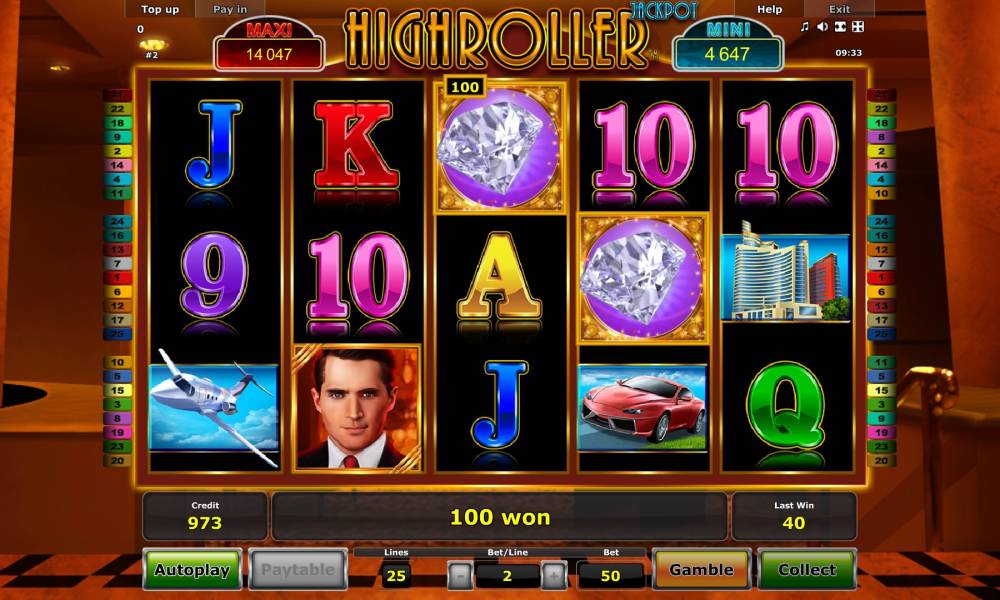The height and width of the screenshot is (600, 1000).
Task: Click the Exit menu item
Action: (x=839, y=9)
